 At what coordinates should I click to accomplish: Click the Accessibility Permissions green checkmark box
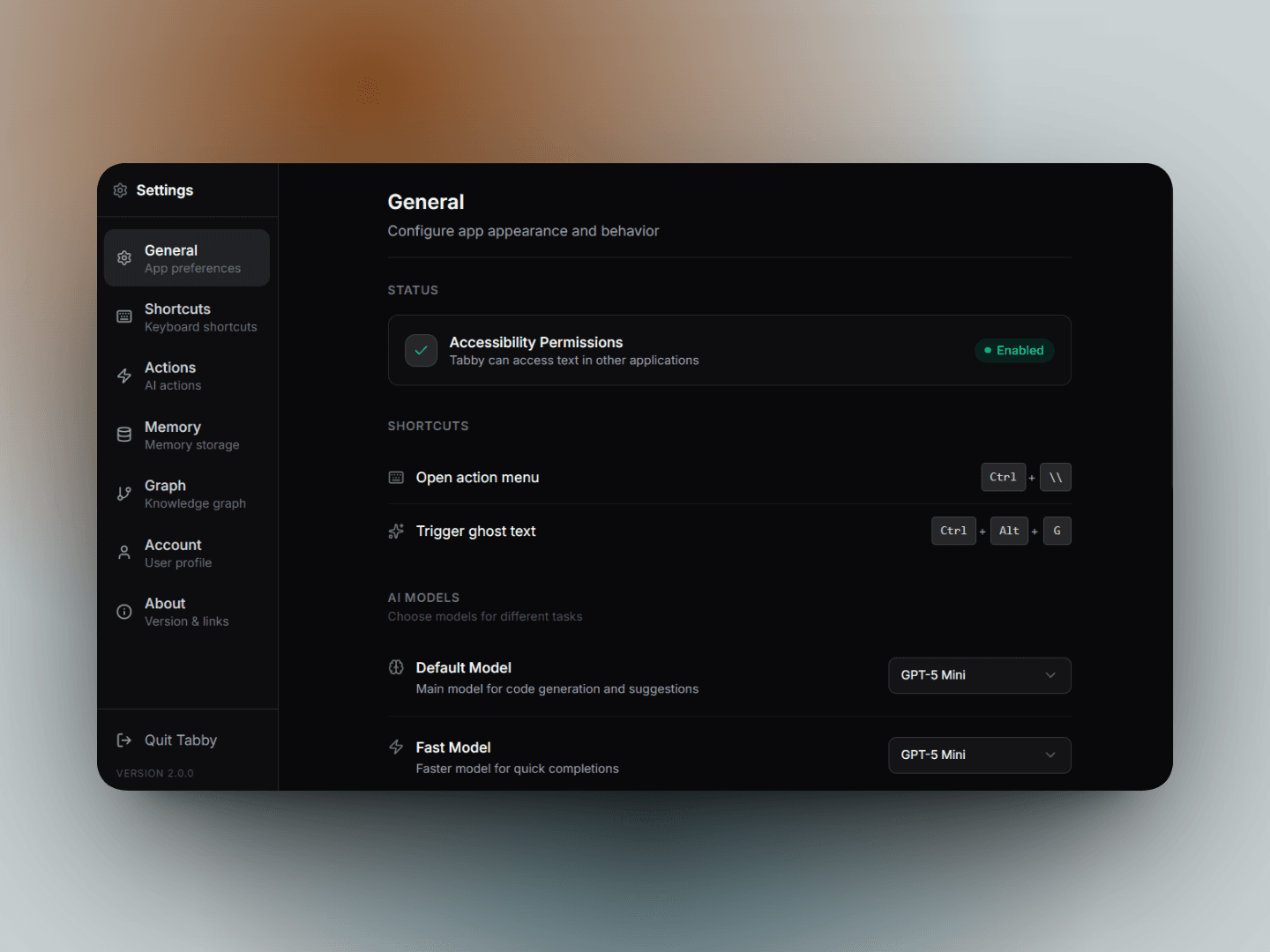coord(421,350)
